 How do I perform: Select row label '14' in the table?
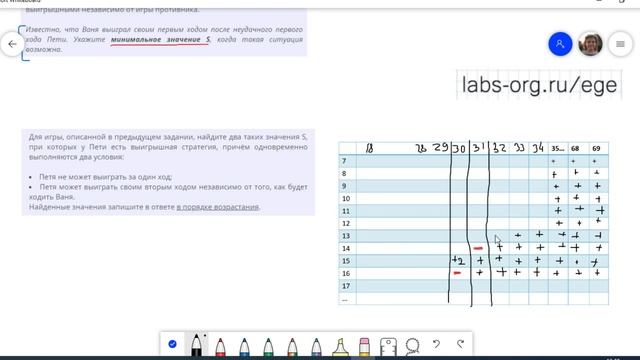(x=346, y=249)
